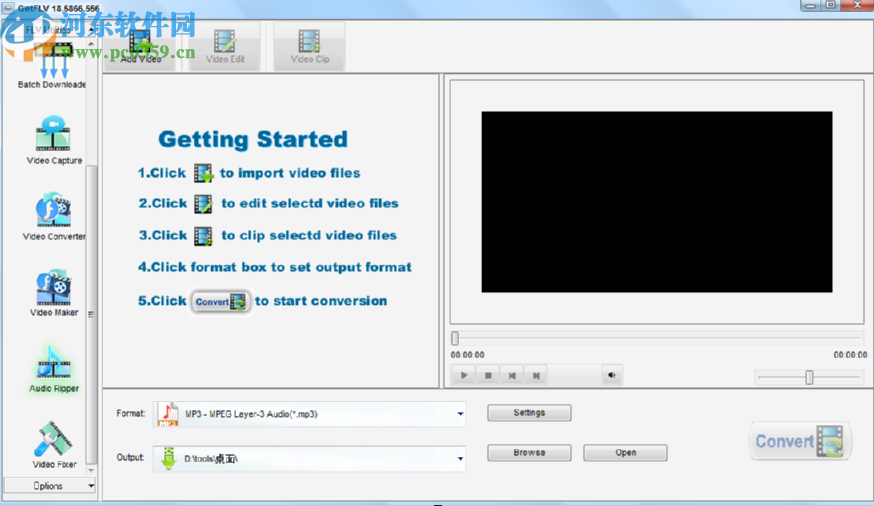Click the clip video icon in step 3

point(203,236)
